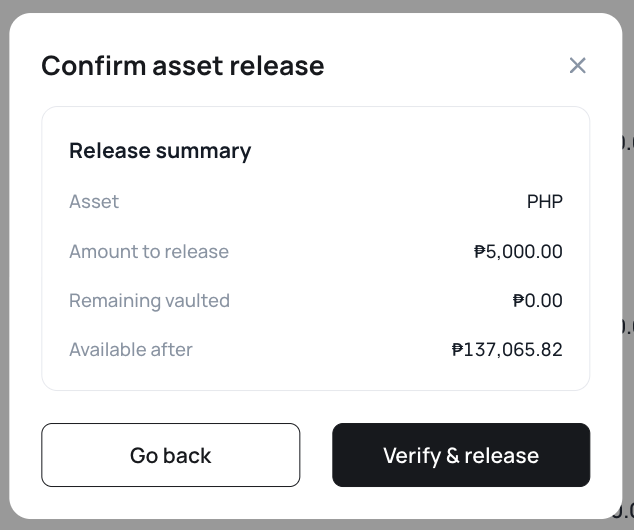This screenshot has height=530, width=634.
Task: Confirm with Verify & release button
Action: pos(461,455)
